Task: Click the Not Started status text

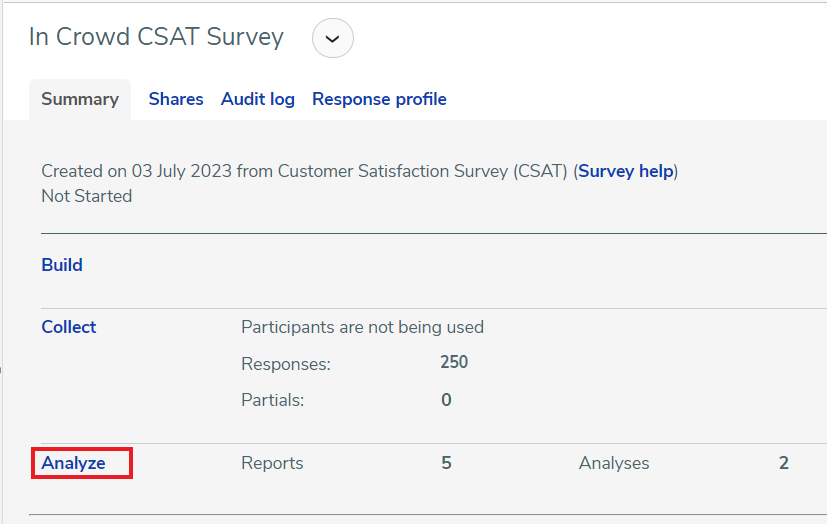Action: point(87,196)
